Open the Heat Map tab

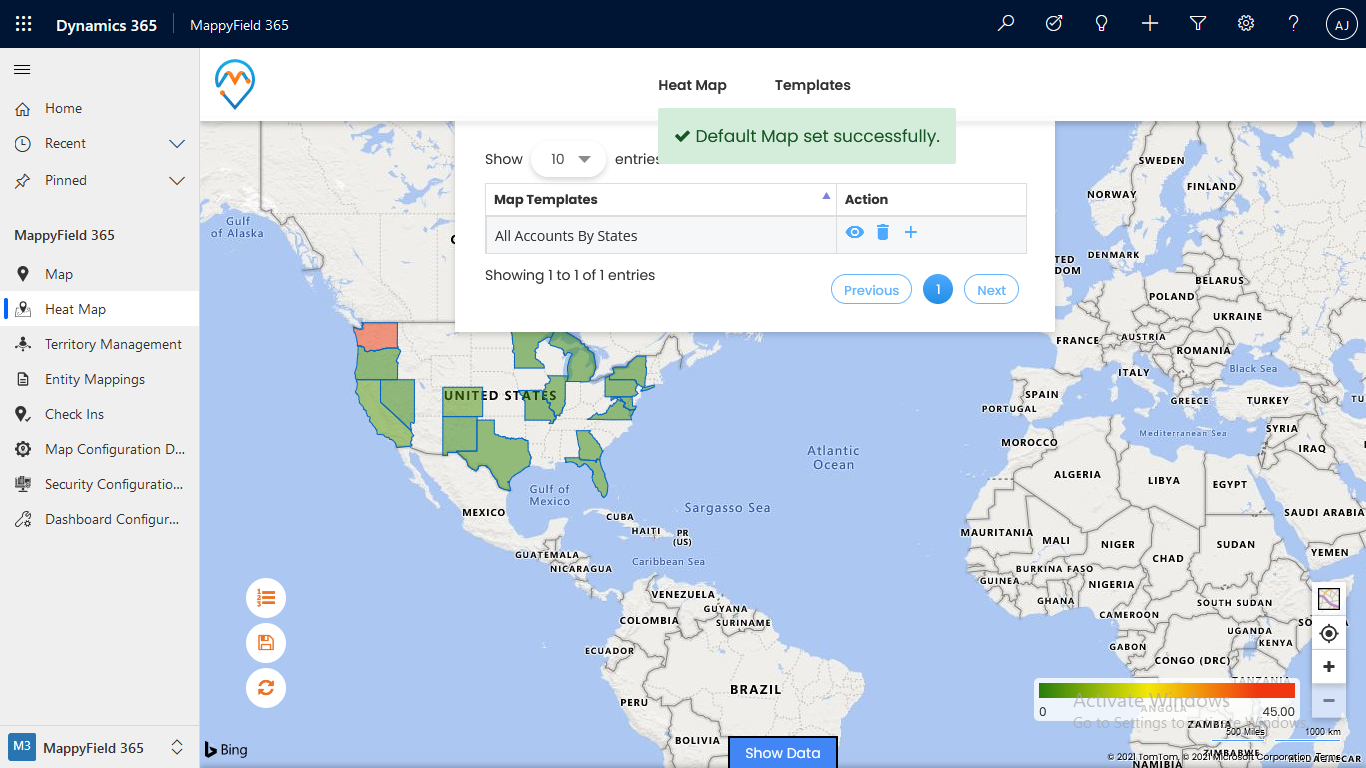click(692, 85)
